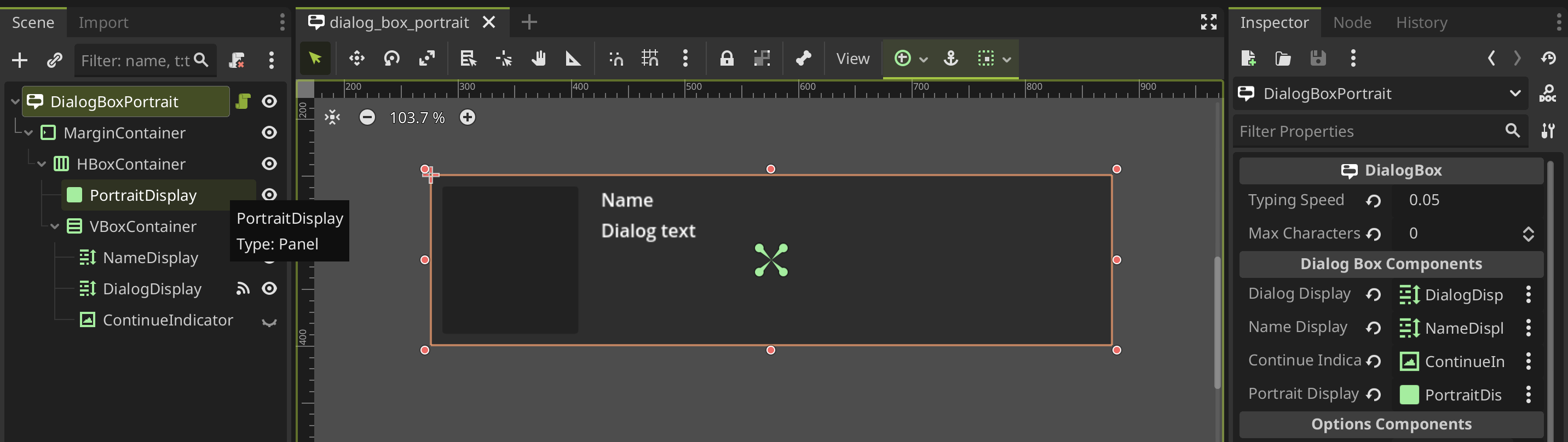Image resolution: width=1568 pixels, height=442 pixels.
Task: Hide the MarginContainer node
Action: (x=269, y=132)
